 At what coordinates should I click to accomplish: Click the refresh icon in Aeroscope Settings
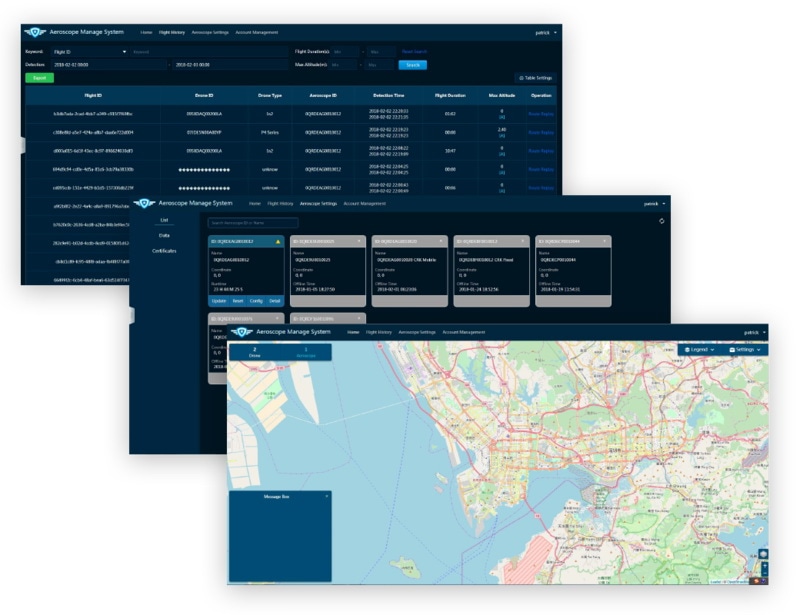[x=662, y=221]
